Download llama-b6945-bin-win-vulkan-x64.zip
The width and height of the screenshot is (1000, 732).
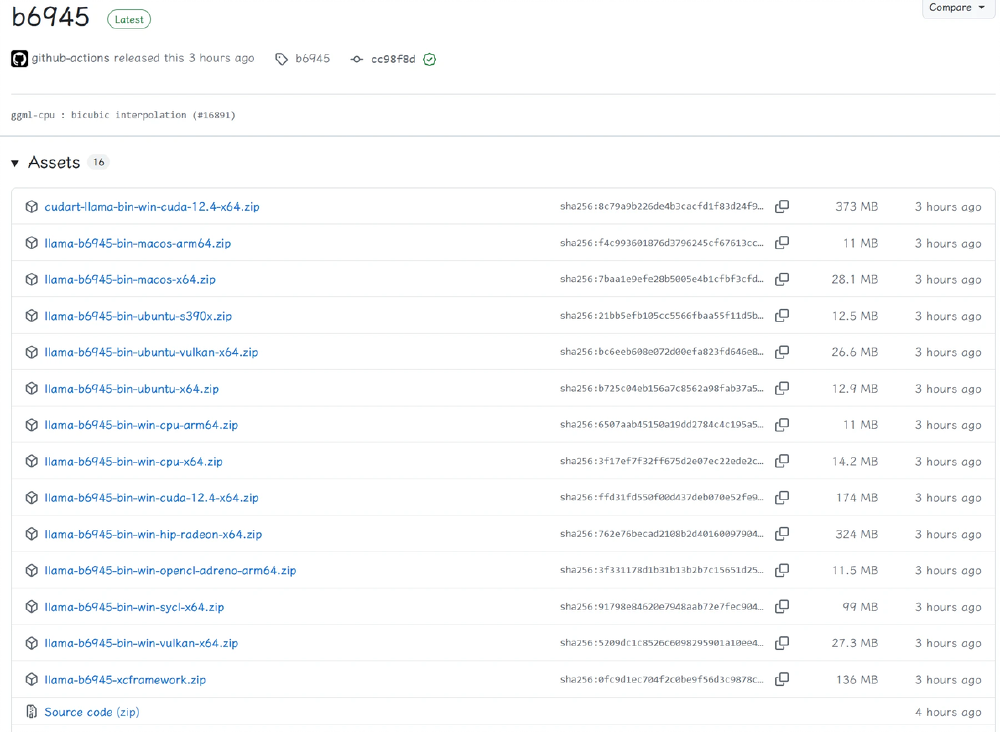pos(141,643)
